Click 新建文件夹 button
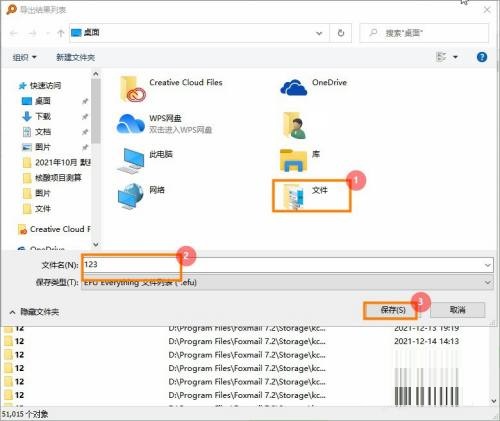 point(75,57)
